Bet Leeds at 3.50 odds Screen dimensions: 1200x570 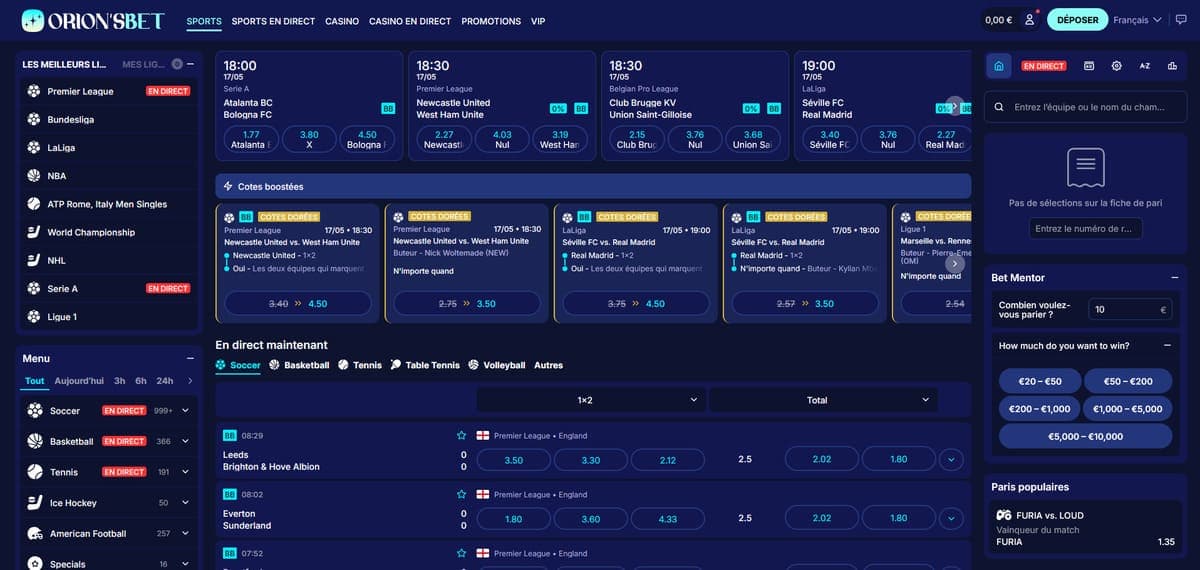(x=514, y=460)
